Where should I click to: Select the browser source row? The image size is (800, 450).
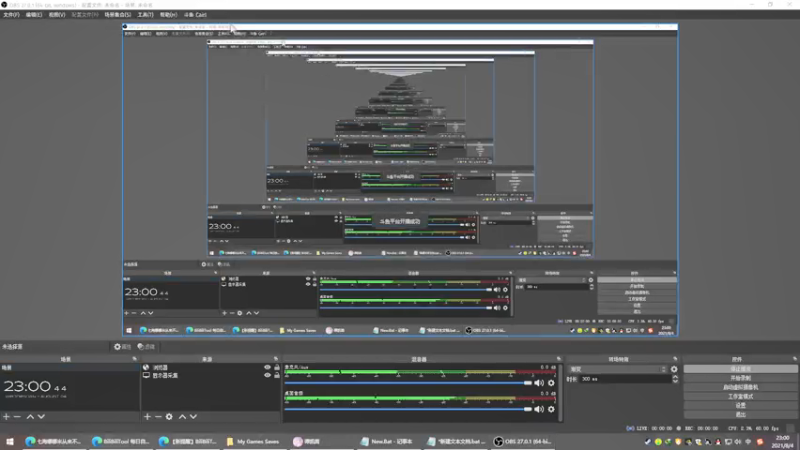tap(211, 367)
